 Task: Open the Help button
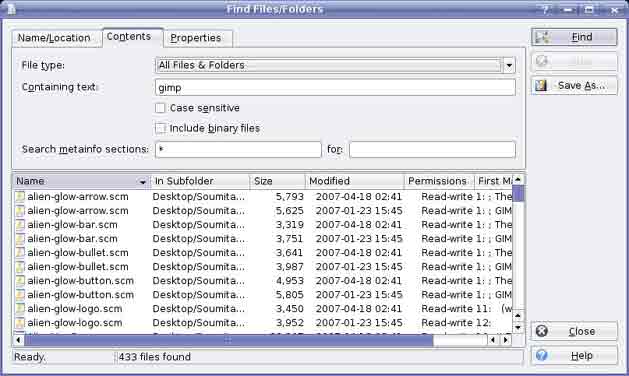click(x=574, y=356)
